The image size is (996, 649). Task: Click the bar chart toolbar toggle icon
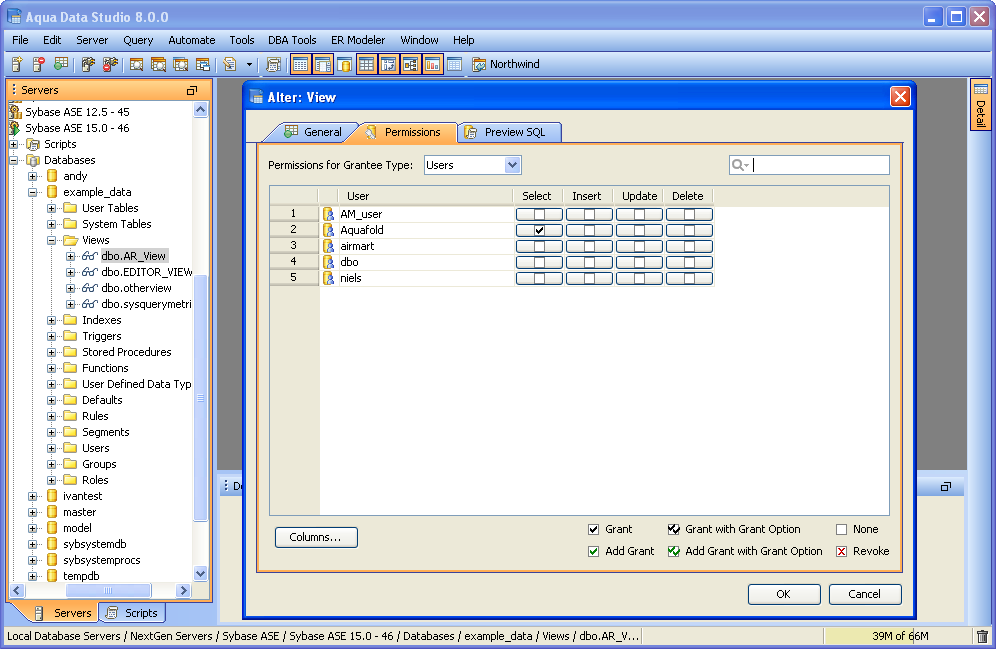pos(433,64)
